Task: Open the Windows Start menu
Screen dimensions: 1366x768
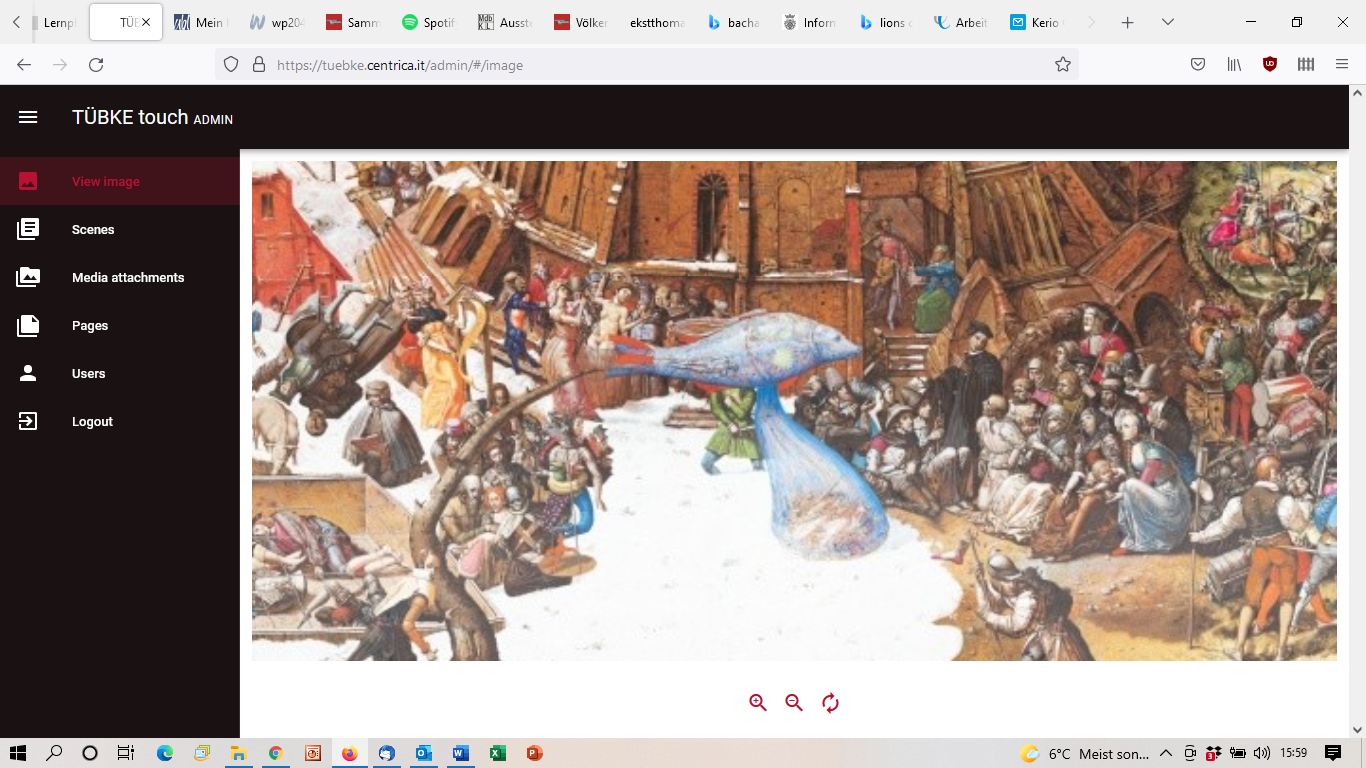Action: pos(18,753)
